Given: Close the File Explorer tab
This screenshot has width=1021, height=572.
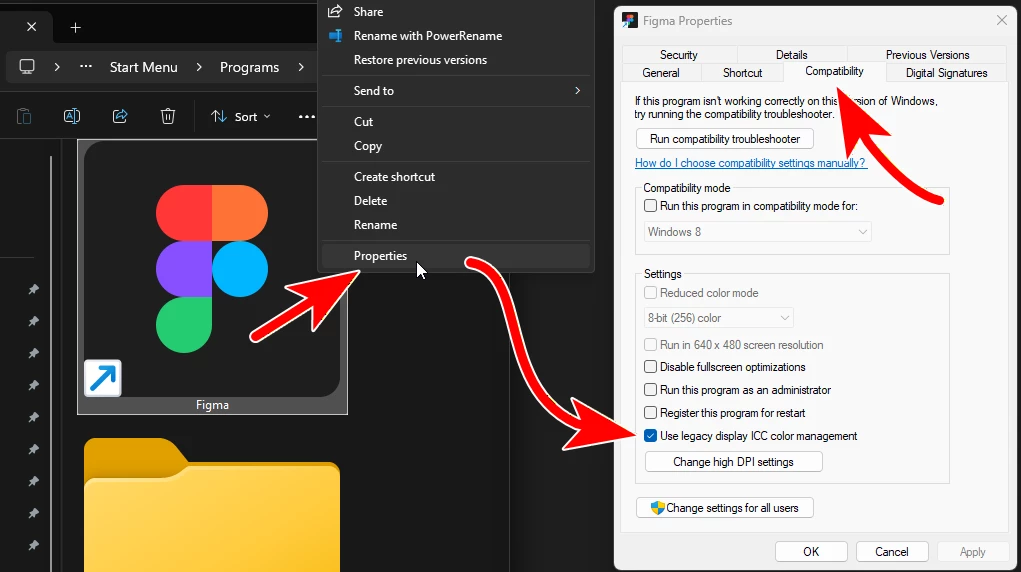Looking at the screenshot, I should coord(31,27).
